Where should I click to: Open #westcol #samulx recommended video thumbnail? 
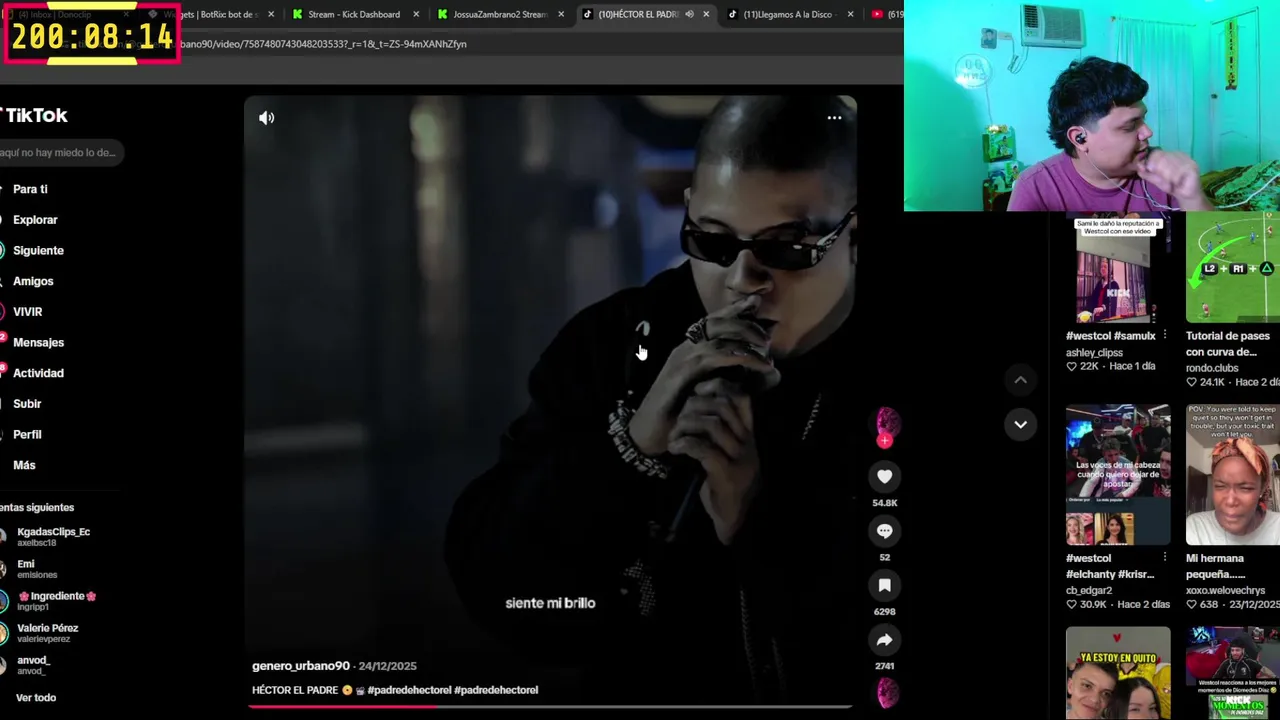click(x=1118, y=267)
